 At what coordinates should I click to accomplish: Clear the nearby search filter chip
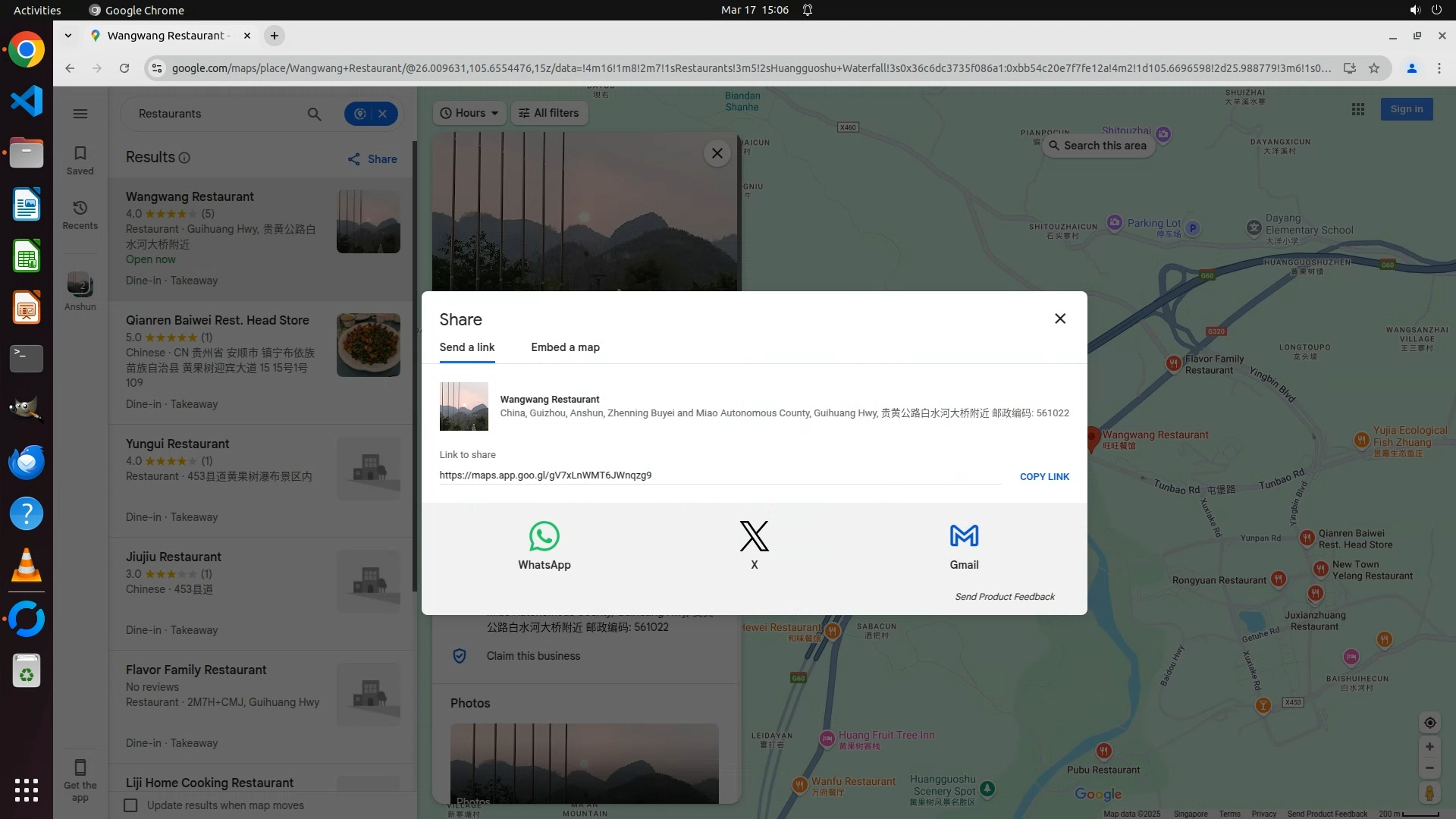point(383,114)
